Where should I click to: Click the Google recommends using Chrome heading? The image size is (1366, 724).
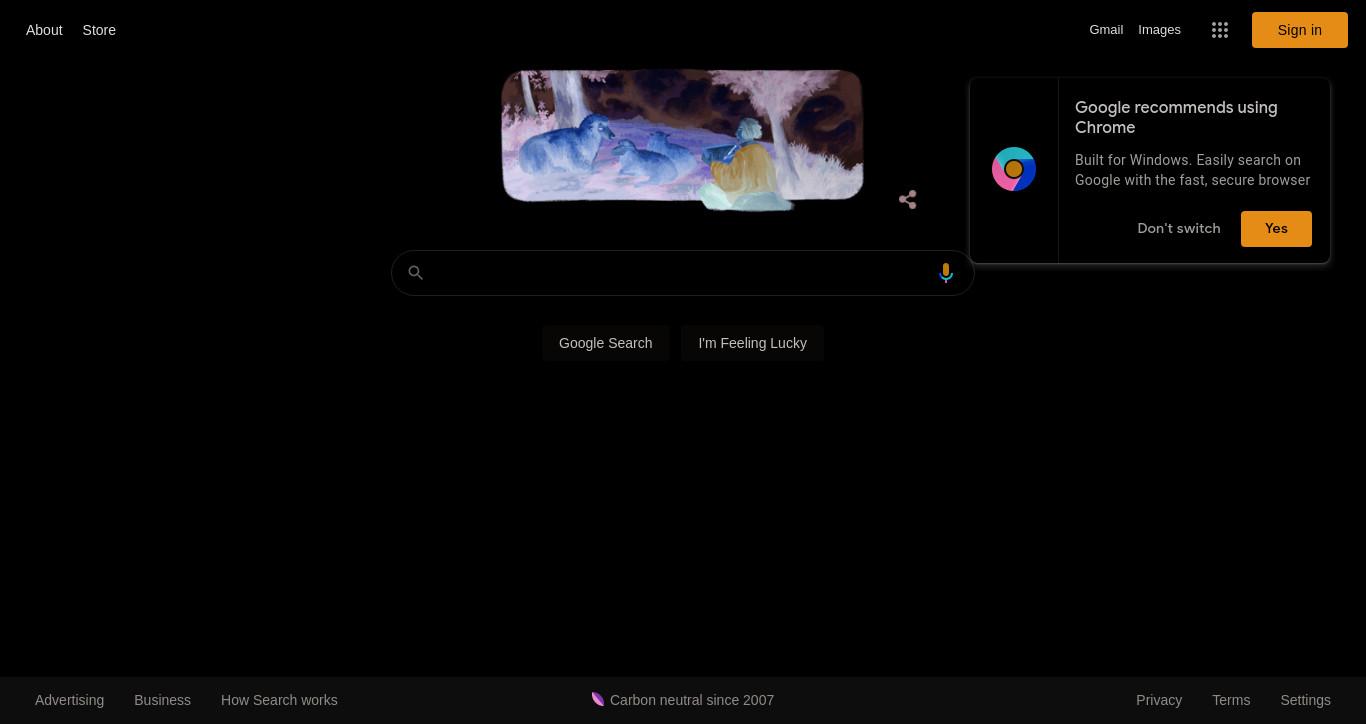(x=1176, y=118)
